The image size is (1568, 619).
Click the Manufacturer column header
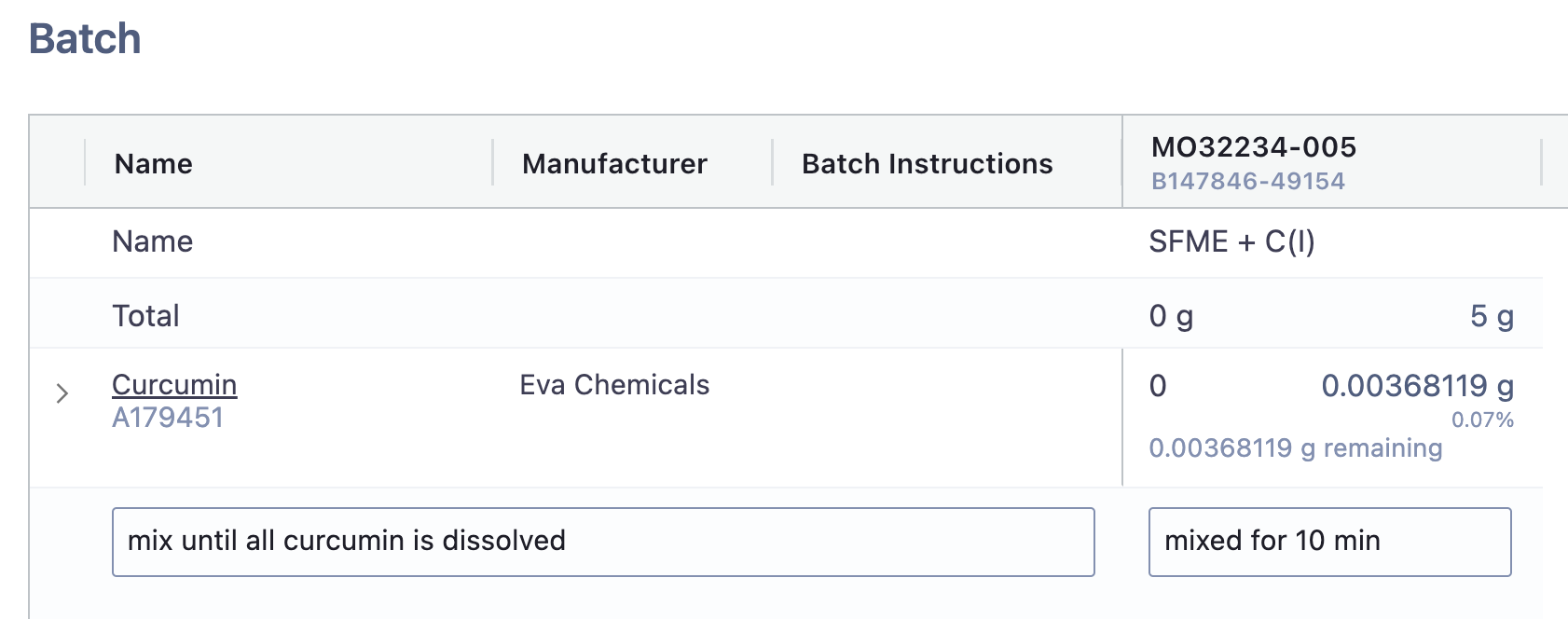pos(614,164)
